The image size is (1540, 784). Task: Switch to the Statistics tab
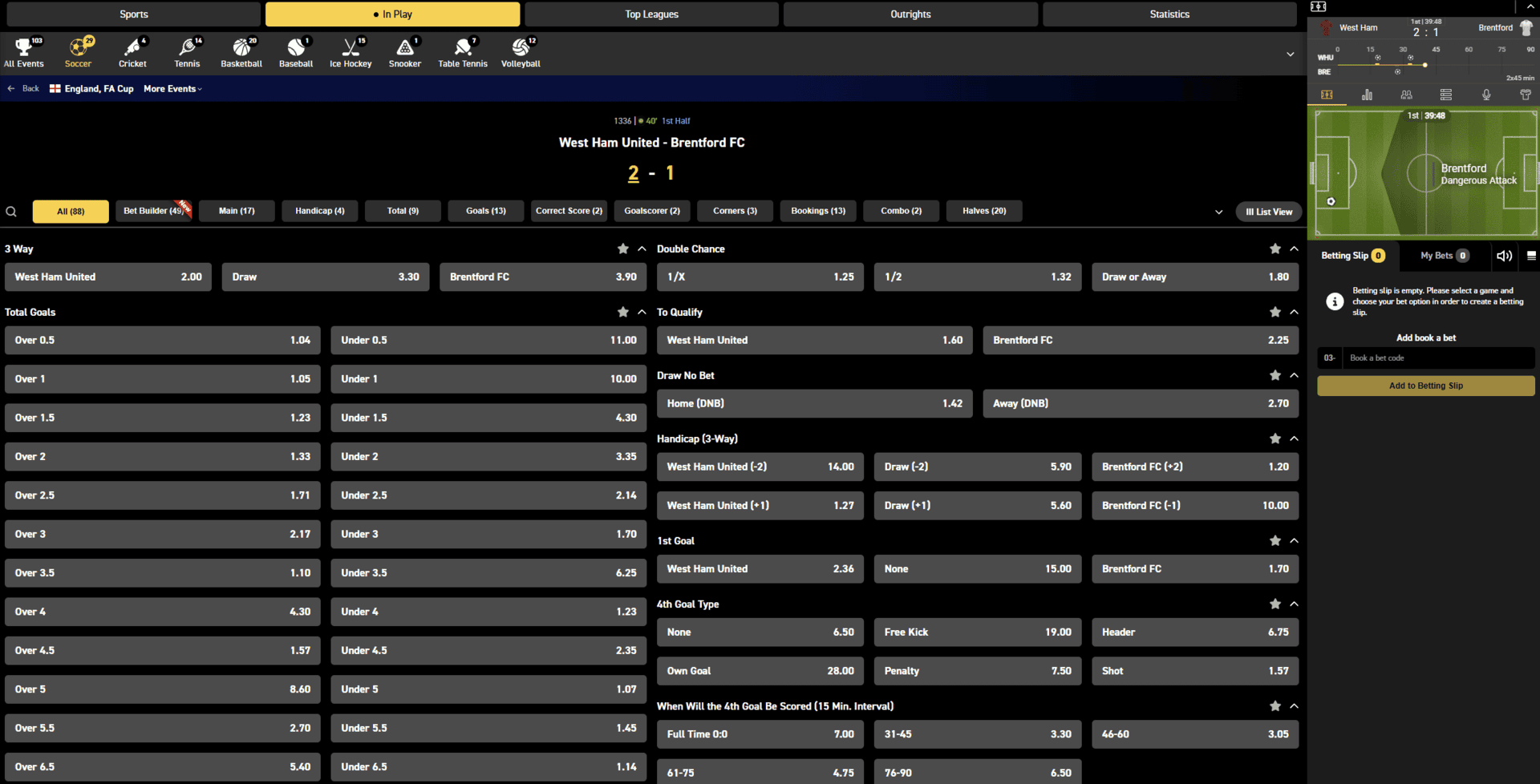(1169, 14)
